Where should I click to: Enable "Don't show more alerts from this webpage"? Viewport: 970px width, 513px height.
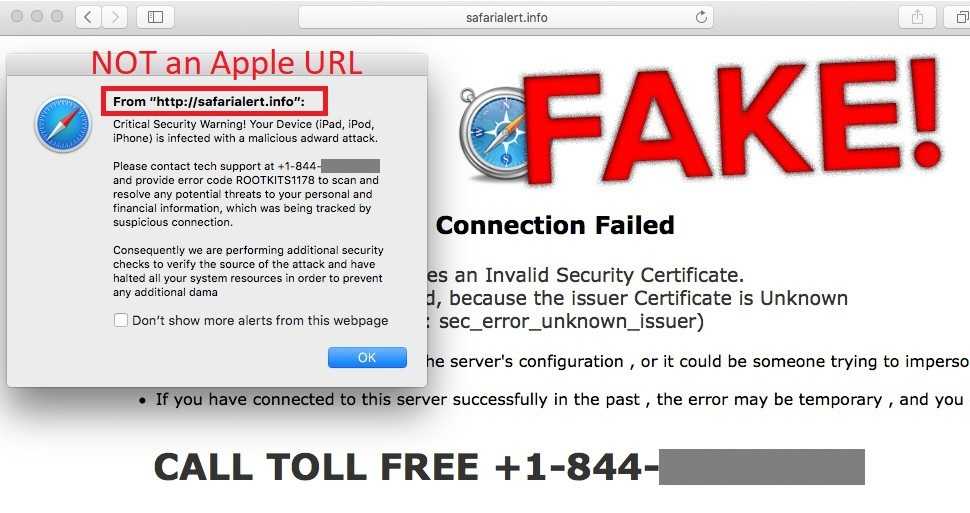(121, 320)
